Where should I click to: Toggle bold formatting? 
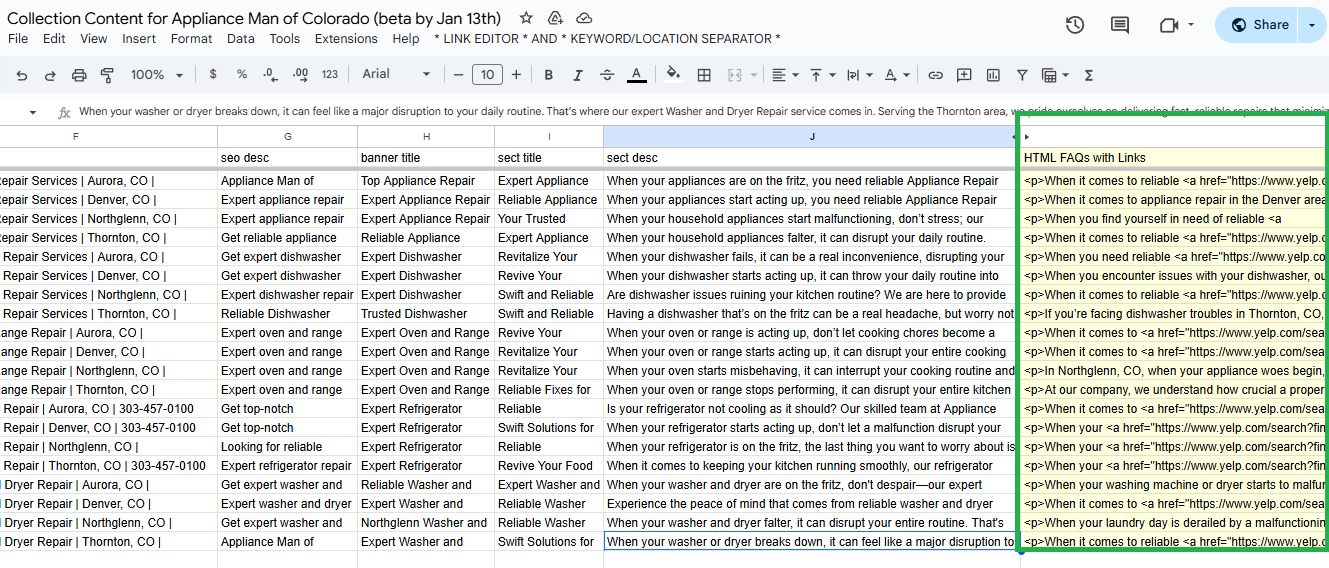tap(548, 75)
